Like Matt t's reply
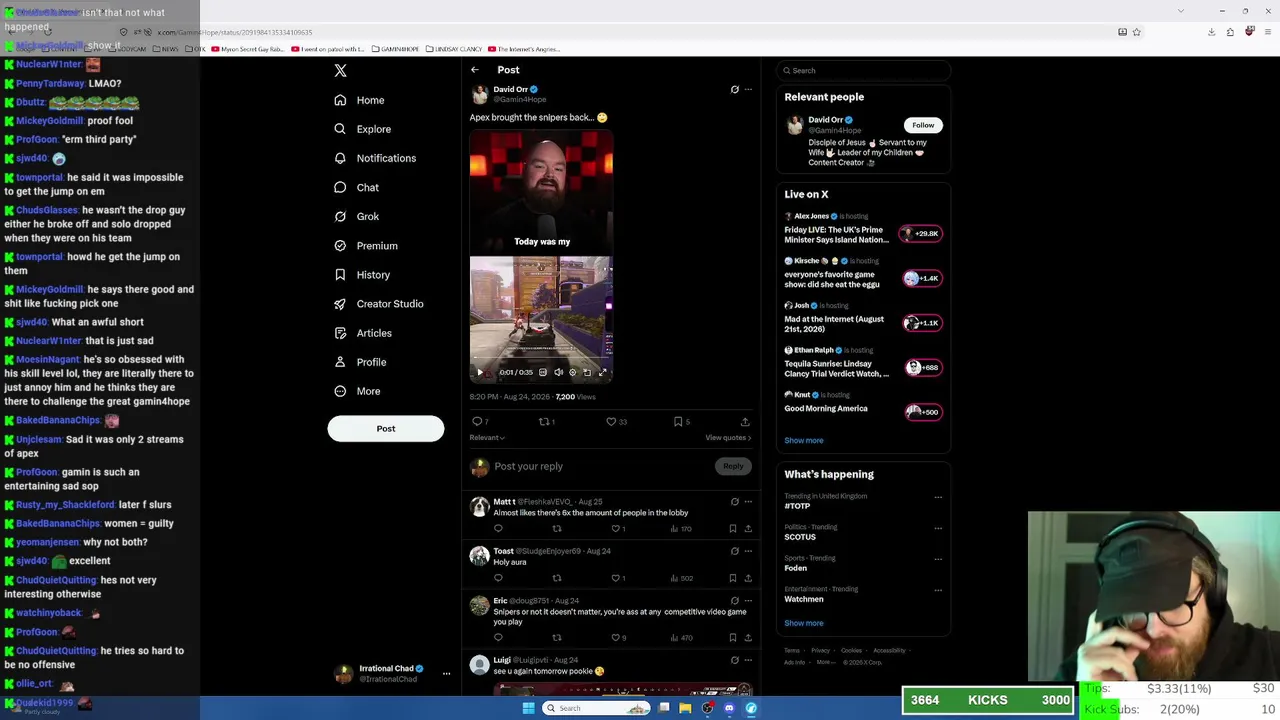 [616, 528]
